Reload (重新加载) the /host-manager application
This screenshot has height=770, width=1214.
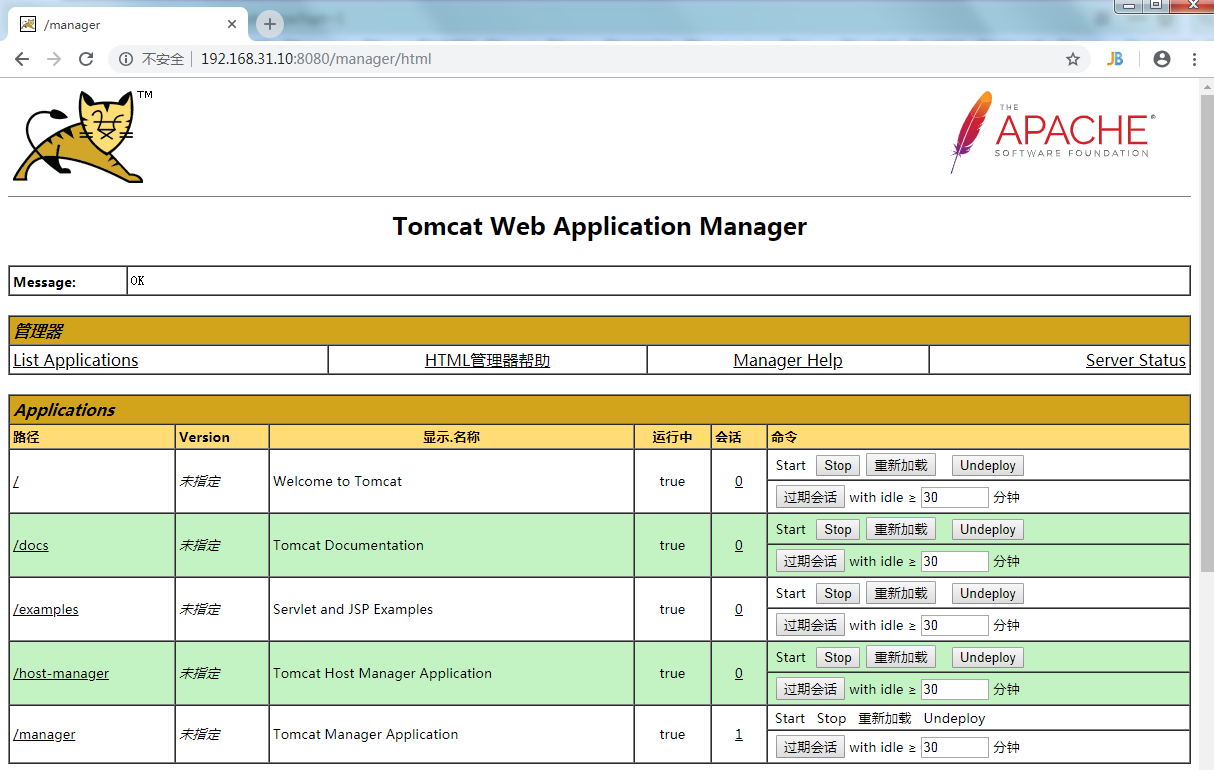(901, 657)
